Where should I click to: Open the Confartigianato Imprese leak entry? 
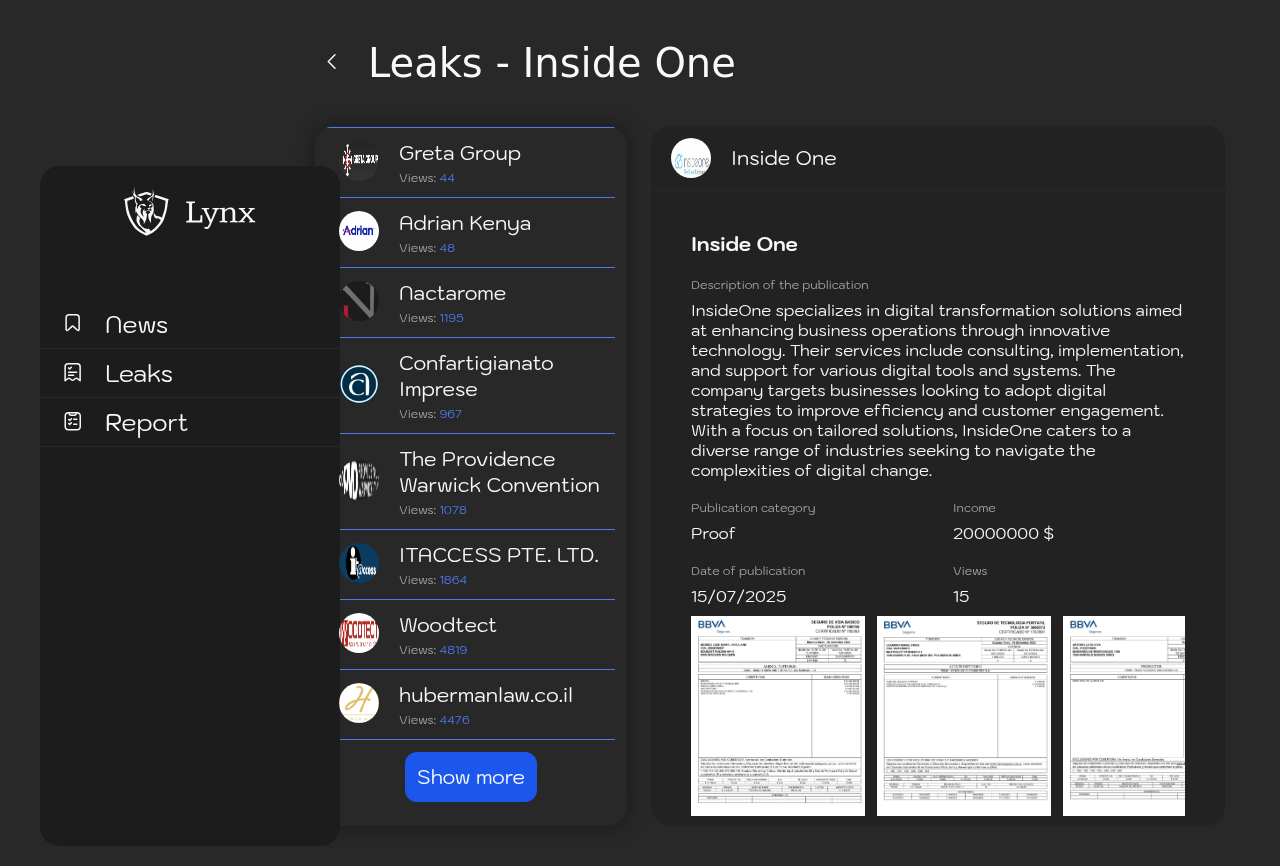(471, 386)
